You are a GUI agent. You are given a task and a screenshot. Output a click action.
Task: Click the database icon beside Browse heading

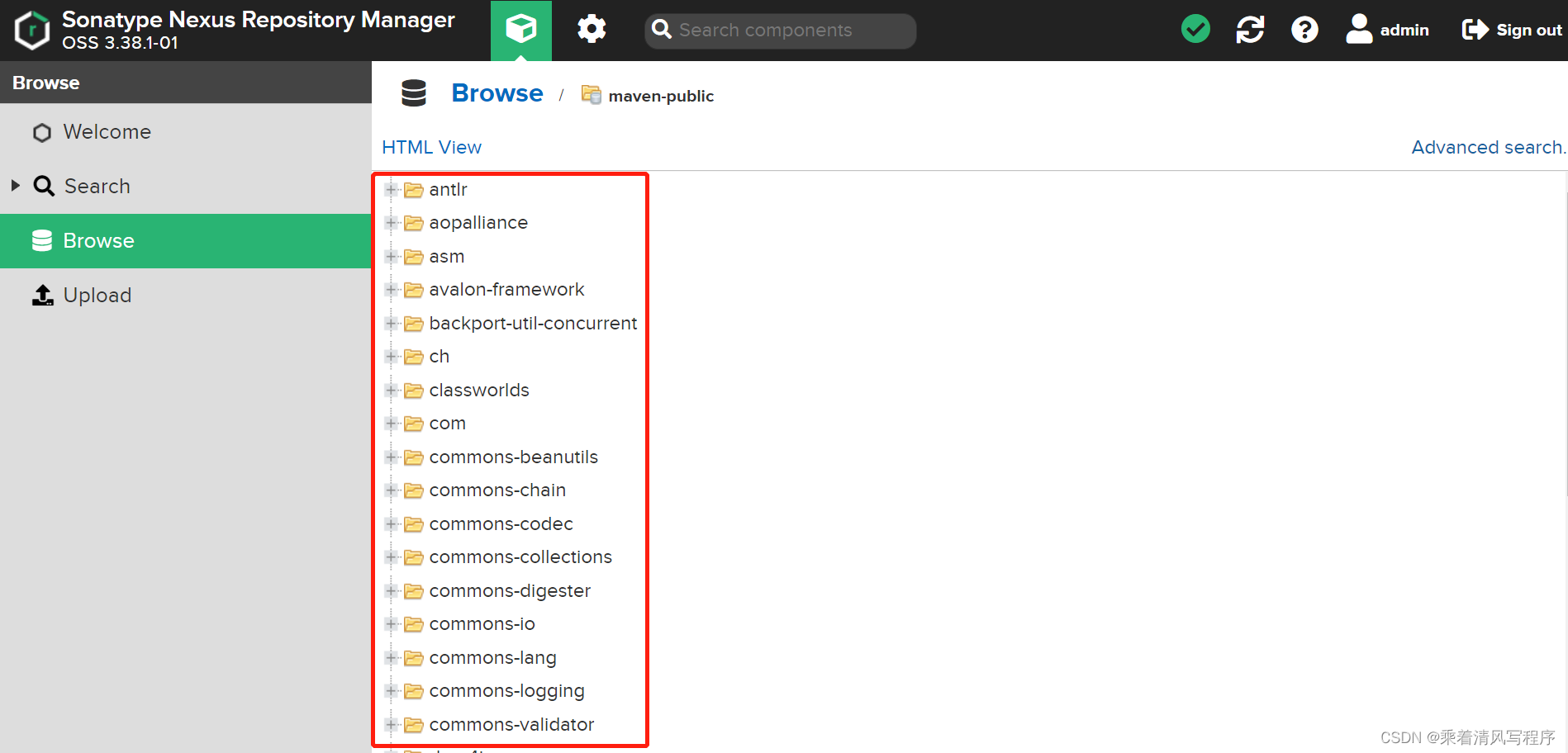414,93
